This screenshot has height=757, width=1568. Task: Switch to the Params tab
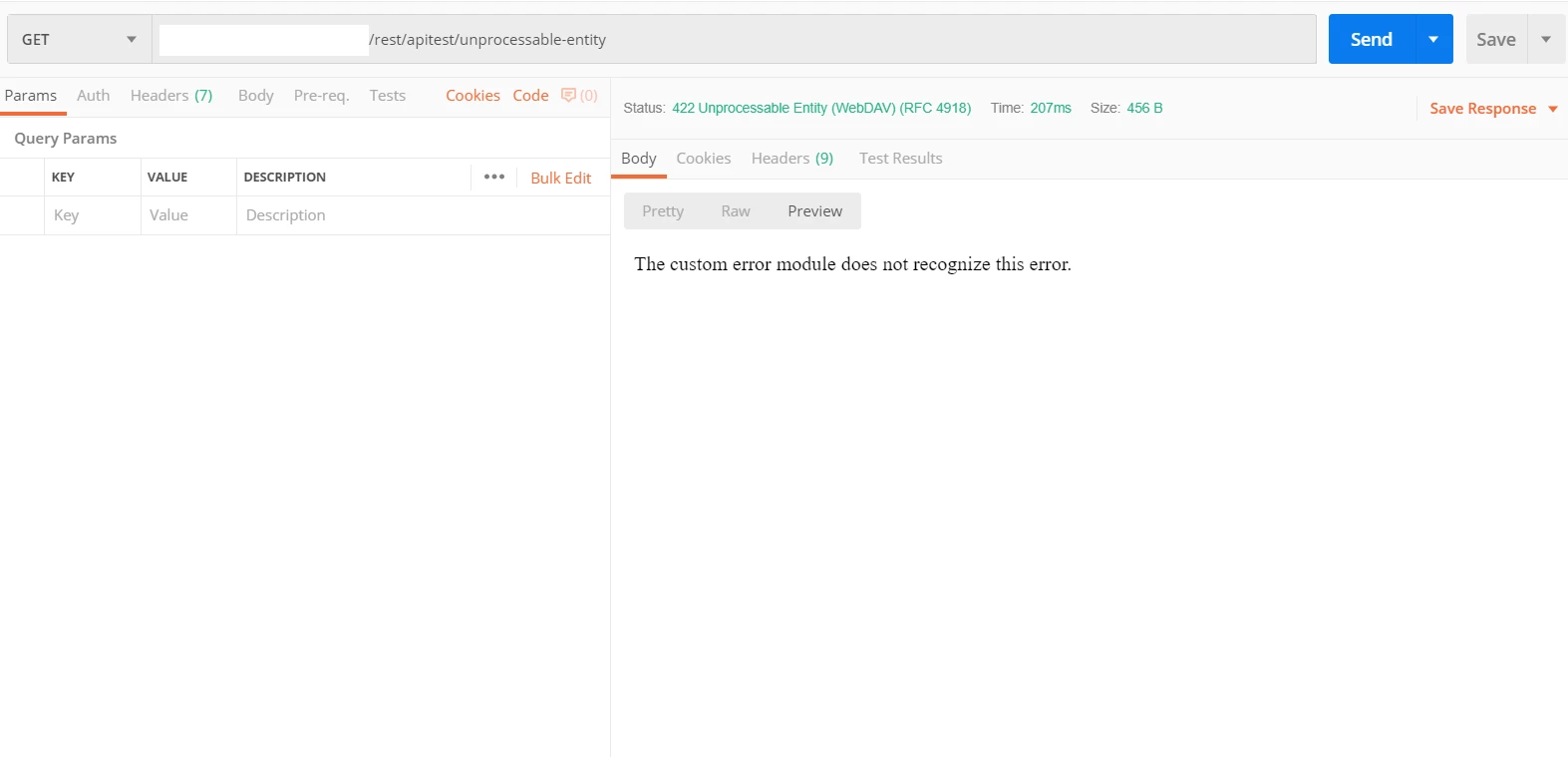point(31,96)
